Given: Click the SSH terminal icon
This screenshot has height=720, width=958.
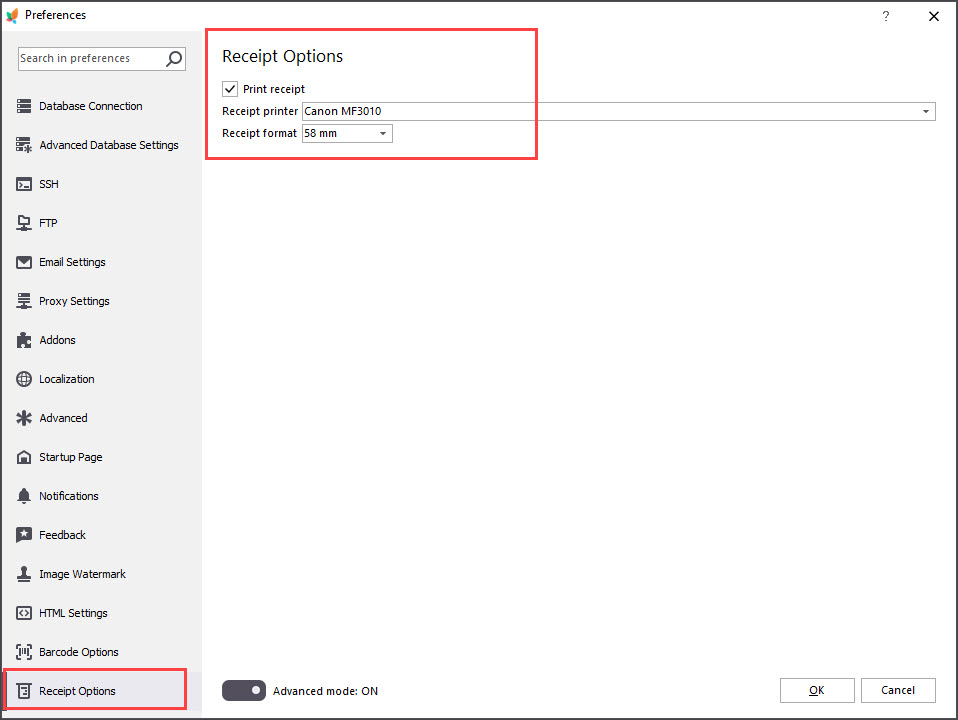Looking at the screenshot, I should [24, 184].
